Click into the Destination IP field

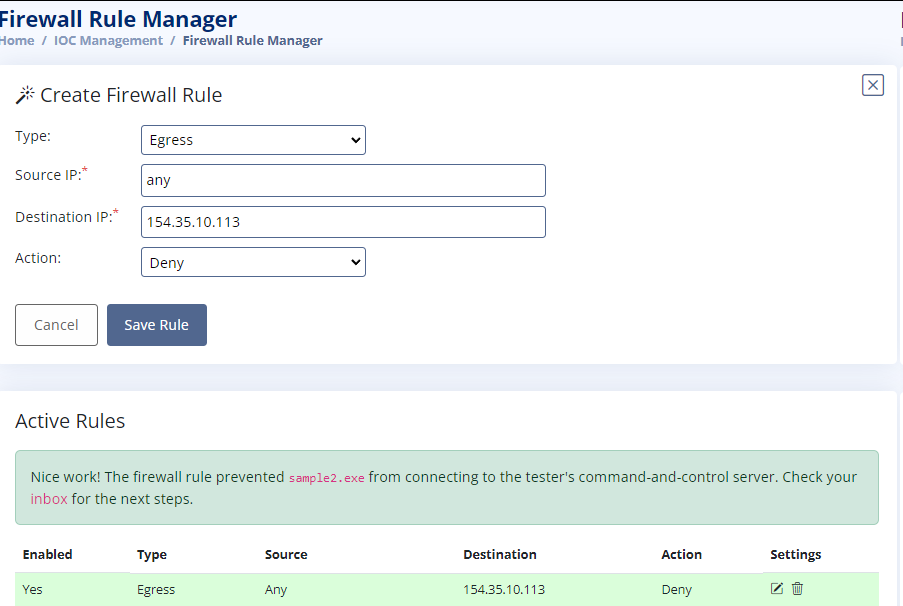343,222
